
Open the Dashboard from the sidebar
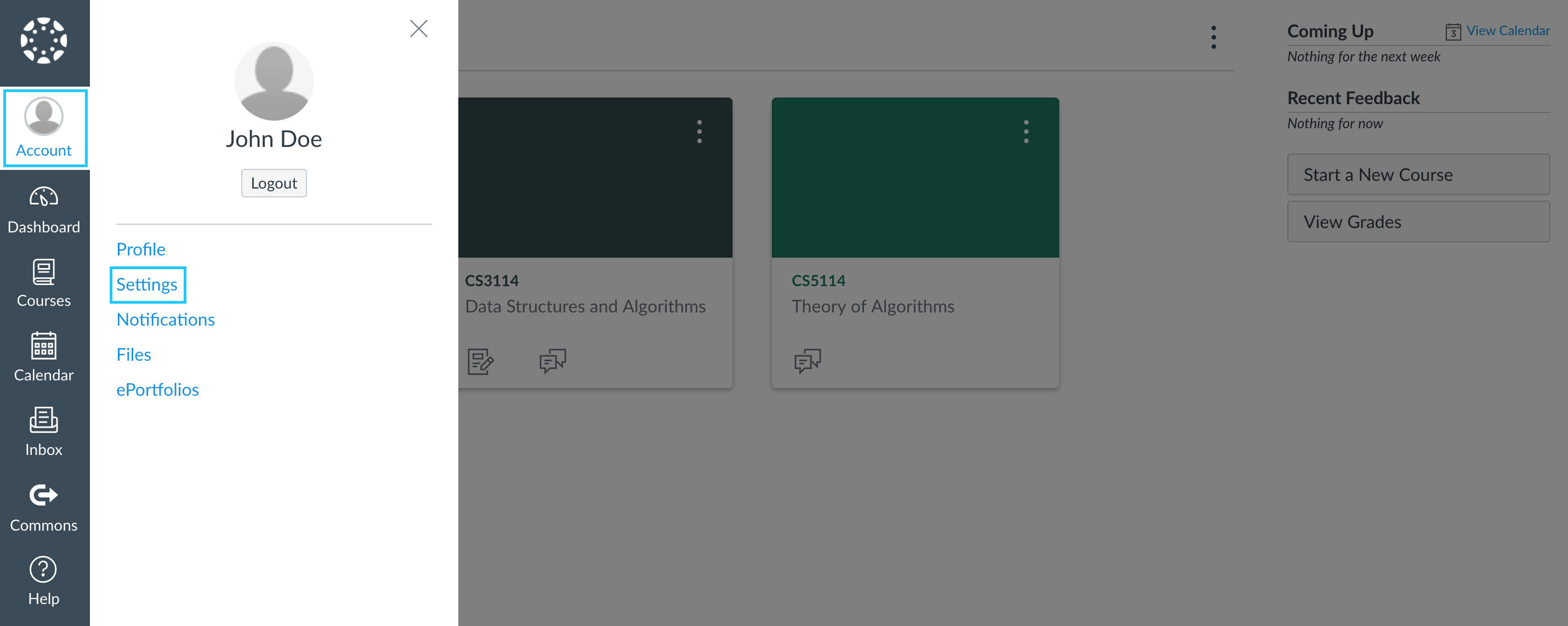(44, 210)
